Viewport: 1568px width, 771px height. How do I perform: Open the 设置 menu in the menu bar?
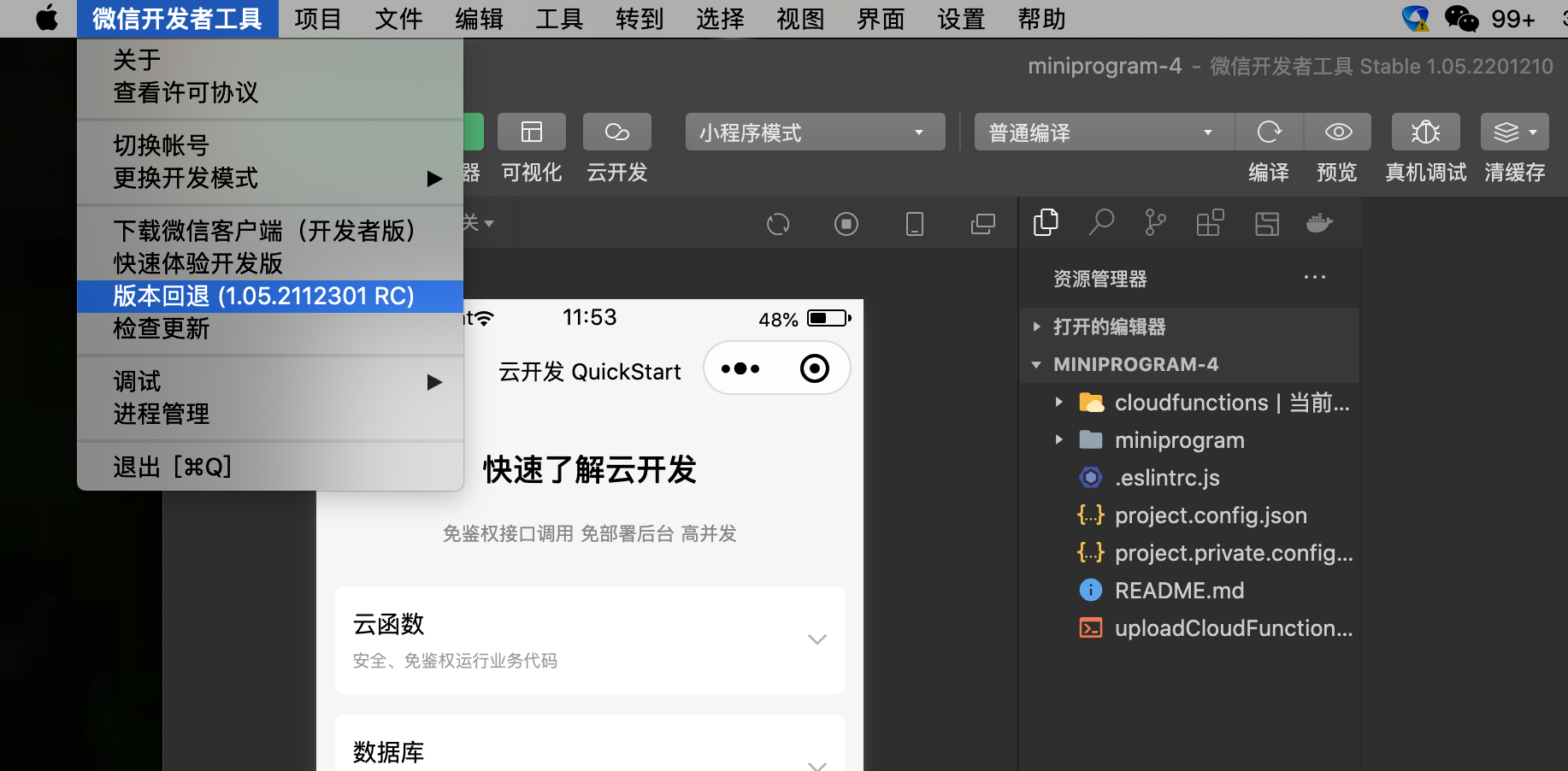click(961, 19)
